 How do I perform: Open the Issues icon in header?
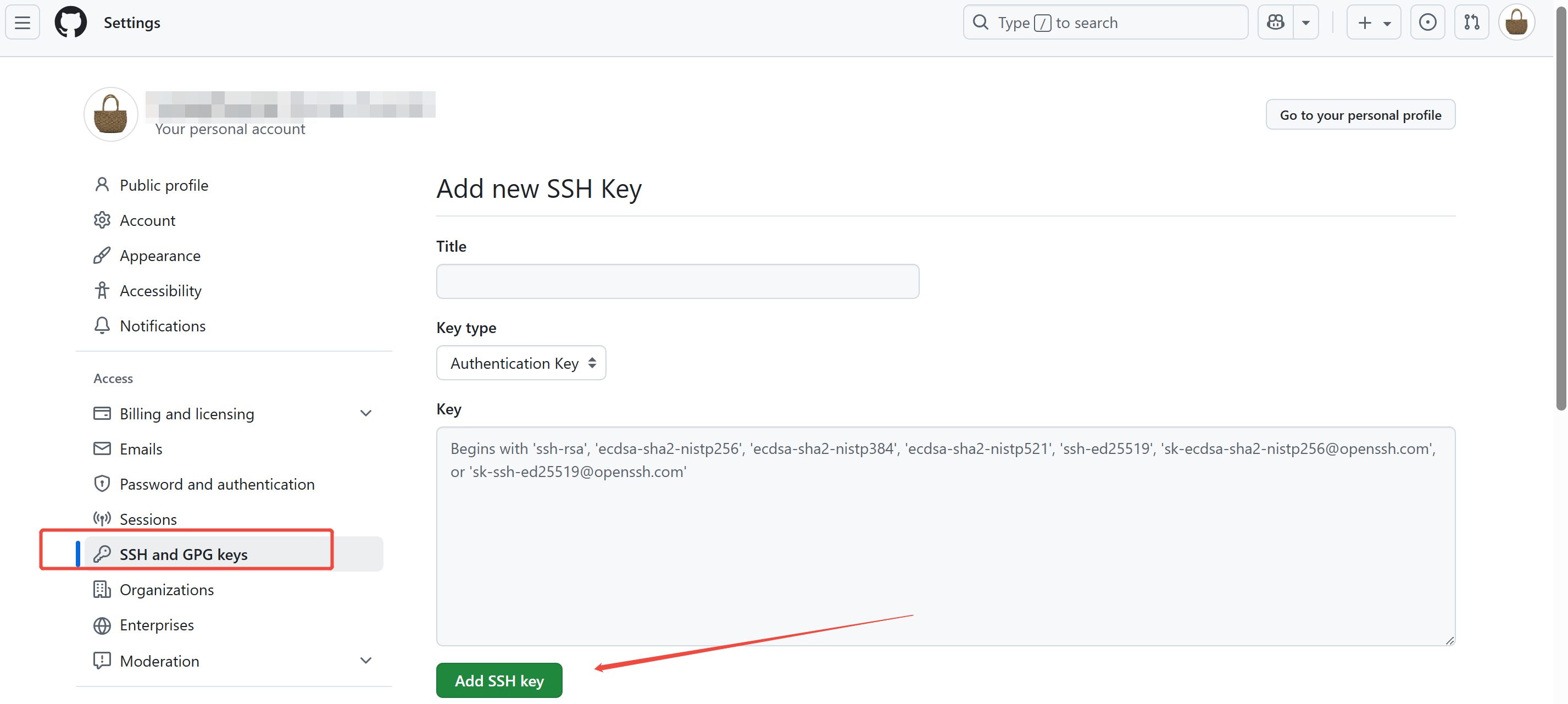tap(1427, 23)
